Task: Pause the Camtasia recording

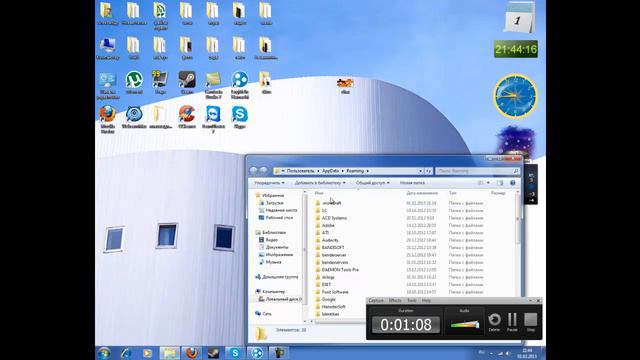Action: tap(512, 322)
